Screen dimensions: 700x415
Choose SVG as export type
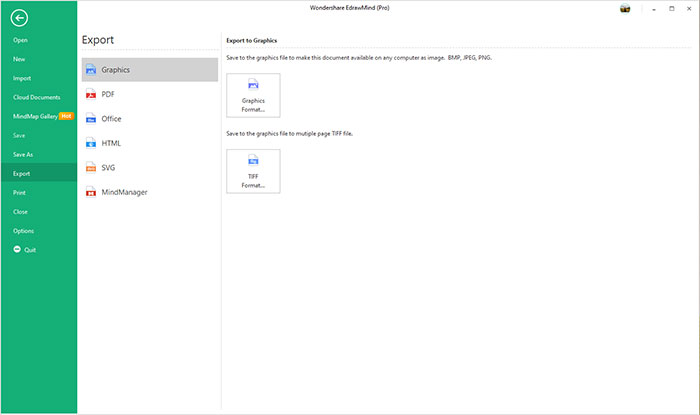[x=149, y=167]
